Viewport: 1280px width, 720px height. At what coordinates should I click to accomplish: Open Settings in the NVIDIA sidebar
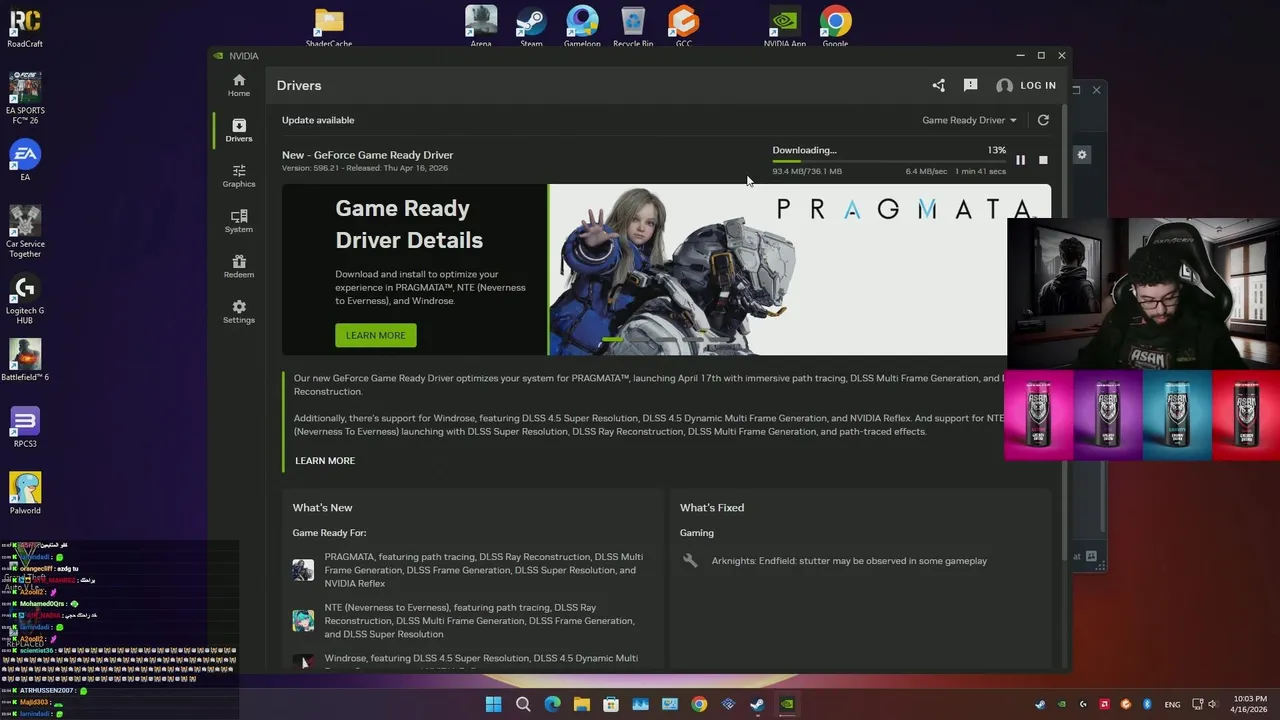click(238, 312)
